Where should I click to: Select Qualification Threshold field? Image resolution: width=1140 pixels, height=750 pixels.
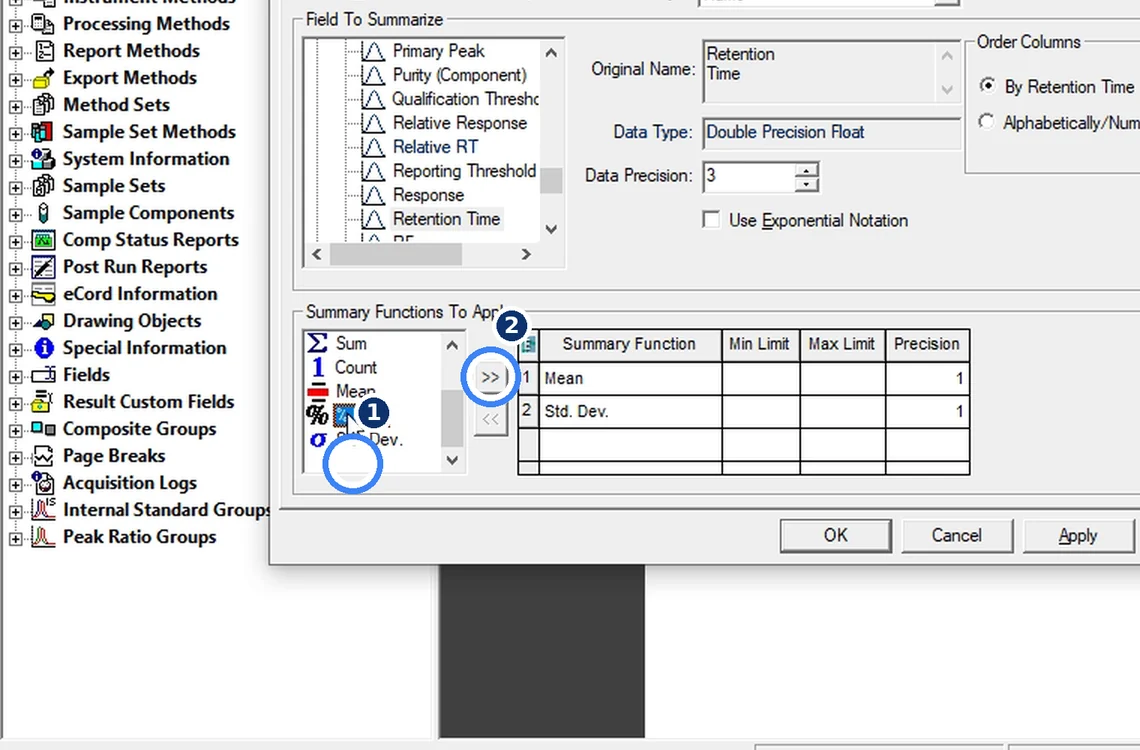coord(465,99)
